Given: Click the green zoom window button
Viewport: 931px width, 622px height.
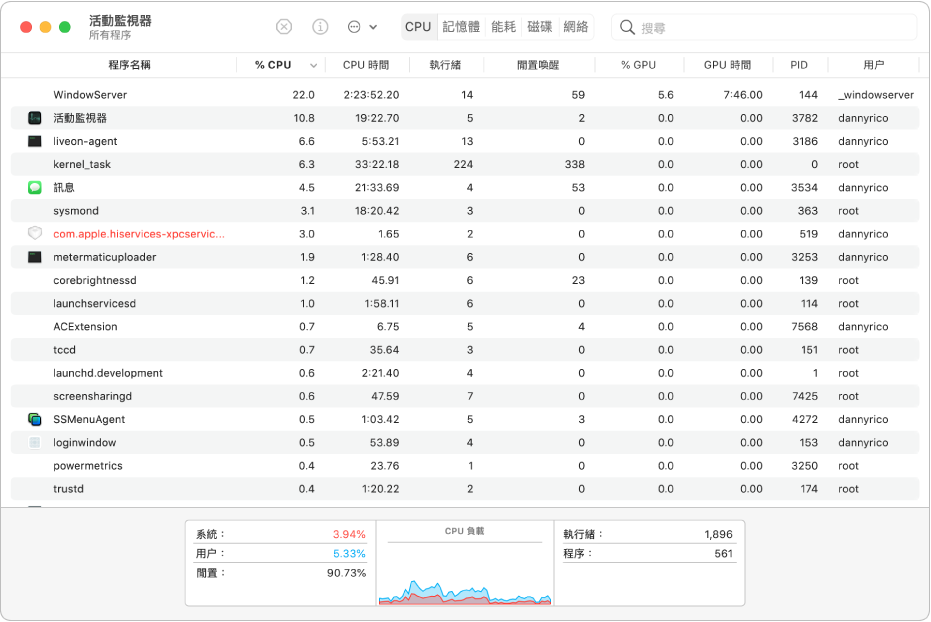Looking at the screenshot, I should [x=65, y=27].
